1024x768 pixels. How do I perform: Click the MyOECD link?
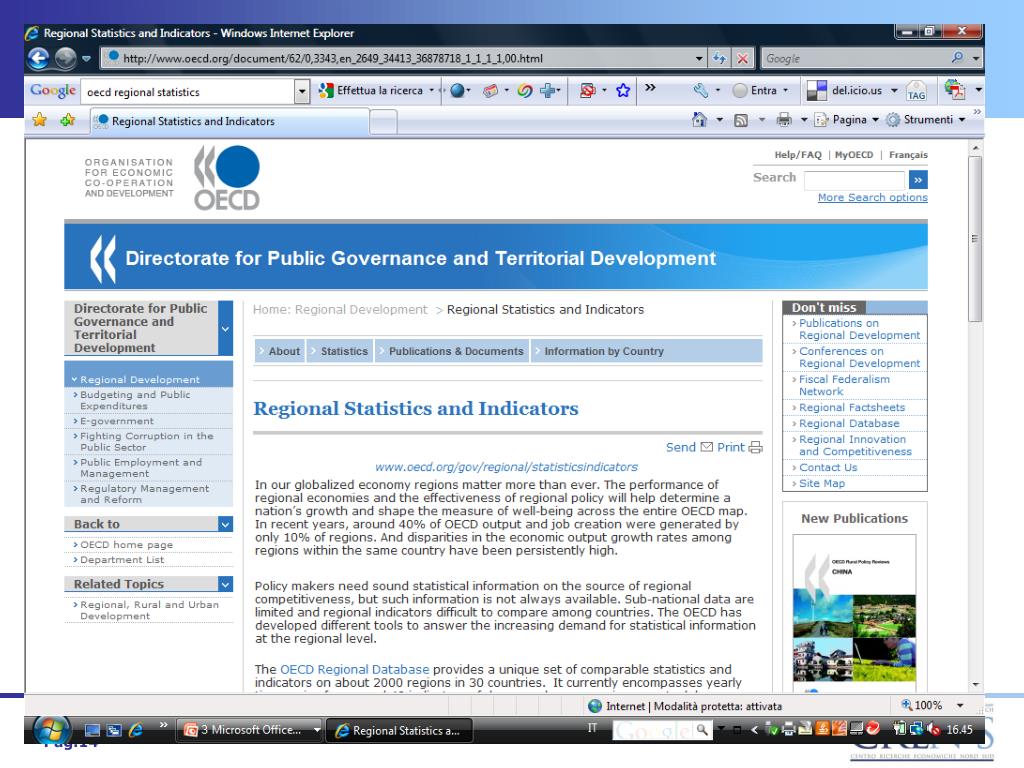point(854,155)
